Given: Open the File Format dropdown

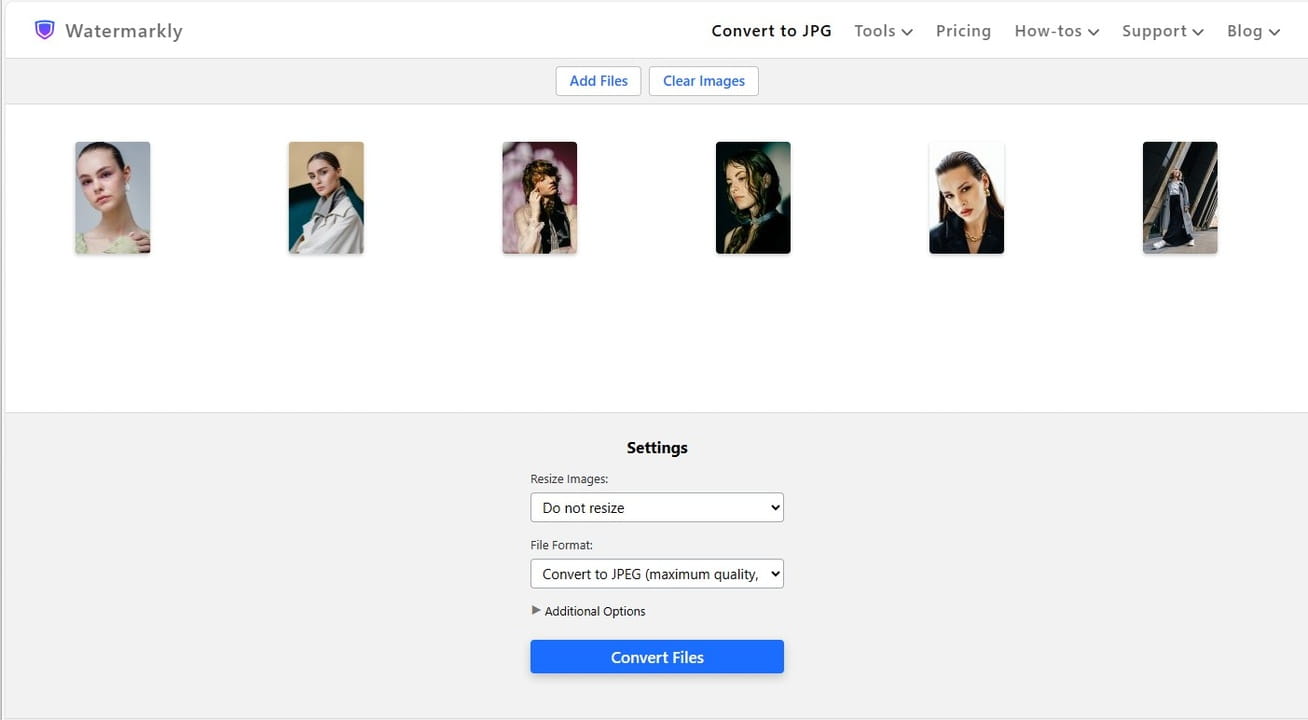Looking at the screenshot, I should coord(657,573).
